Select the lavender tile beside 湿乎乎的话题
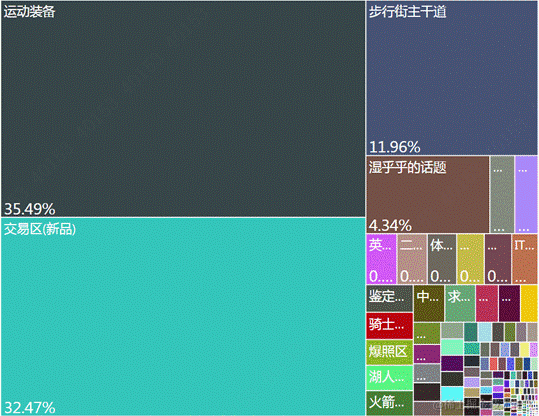The image size is (539, 416). (526, 195)
